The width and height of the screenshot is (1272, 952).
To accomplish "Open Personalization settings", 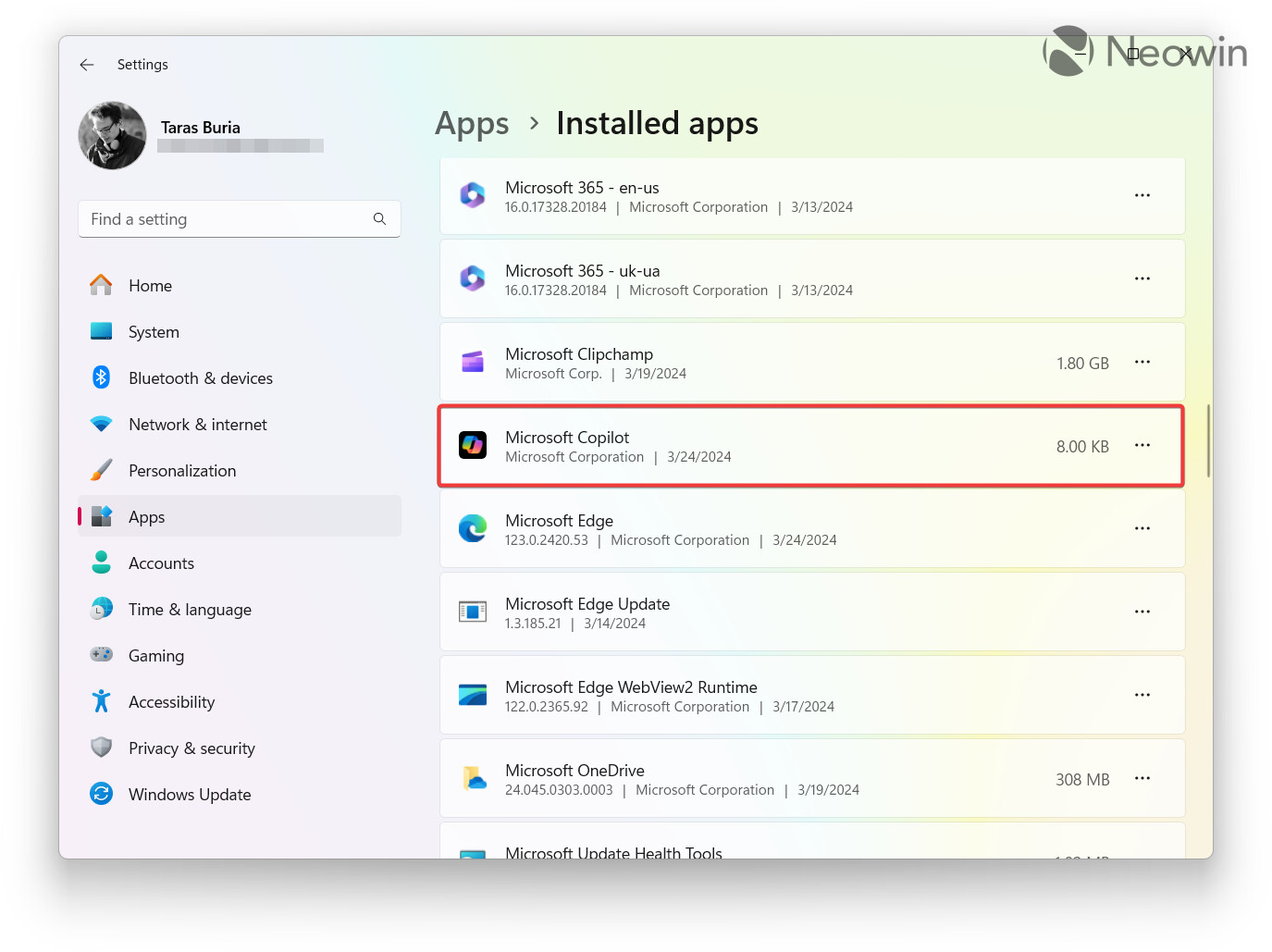I will coord(240,471).
